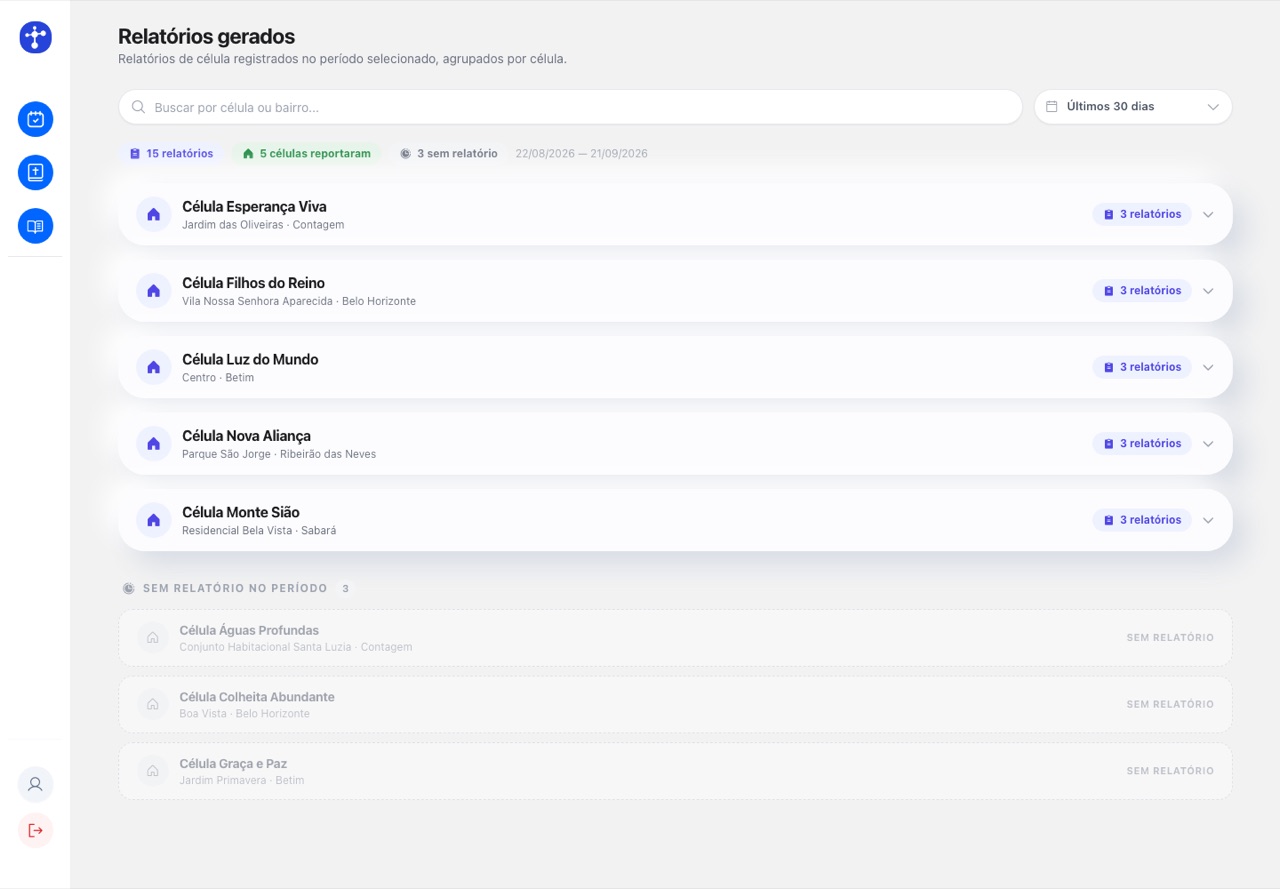Screen dimensions: 1280x889
Task: Click the SEM RELATÓRIO NO PERÍODO section heading
Action: pos(235,589)
